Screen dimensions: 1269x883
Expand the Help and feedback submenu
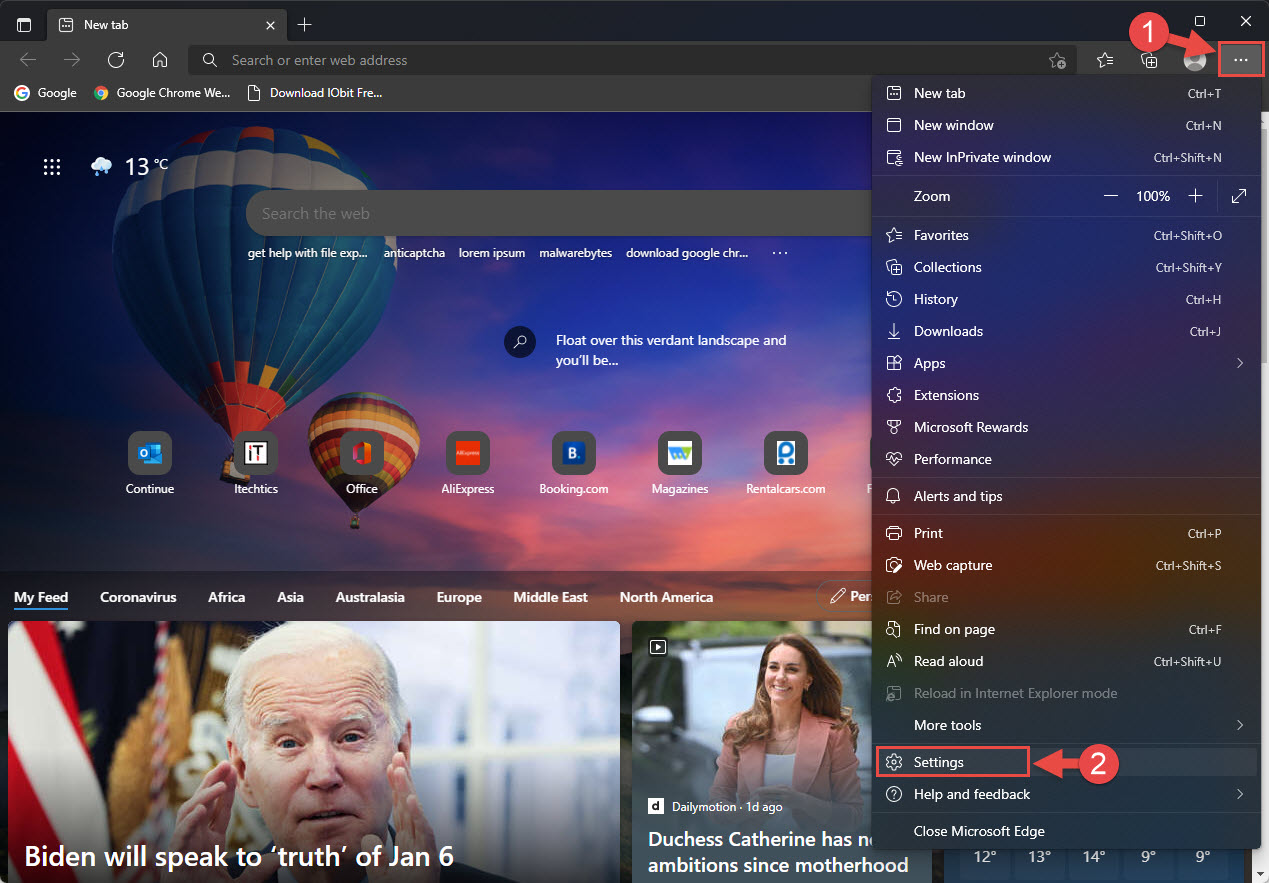[x=1066, y=794]
